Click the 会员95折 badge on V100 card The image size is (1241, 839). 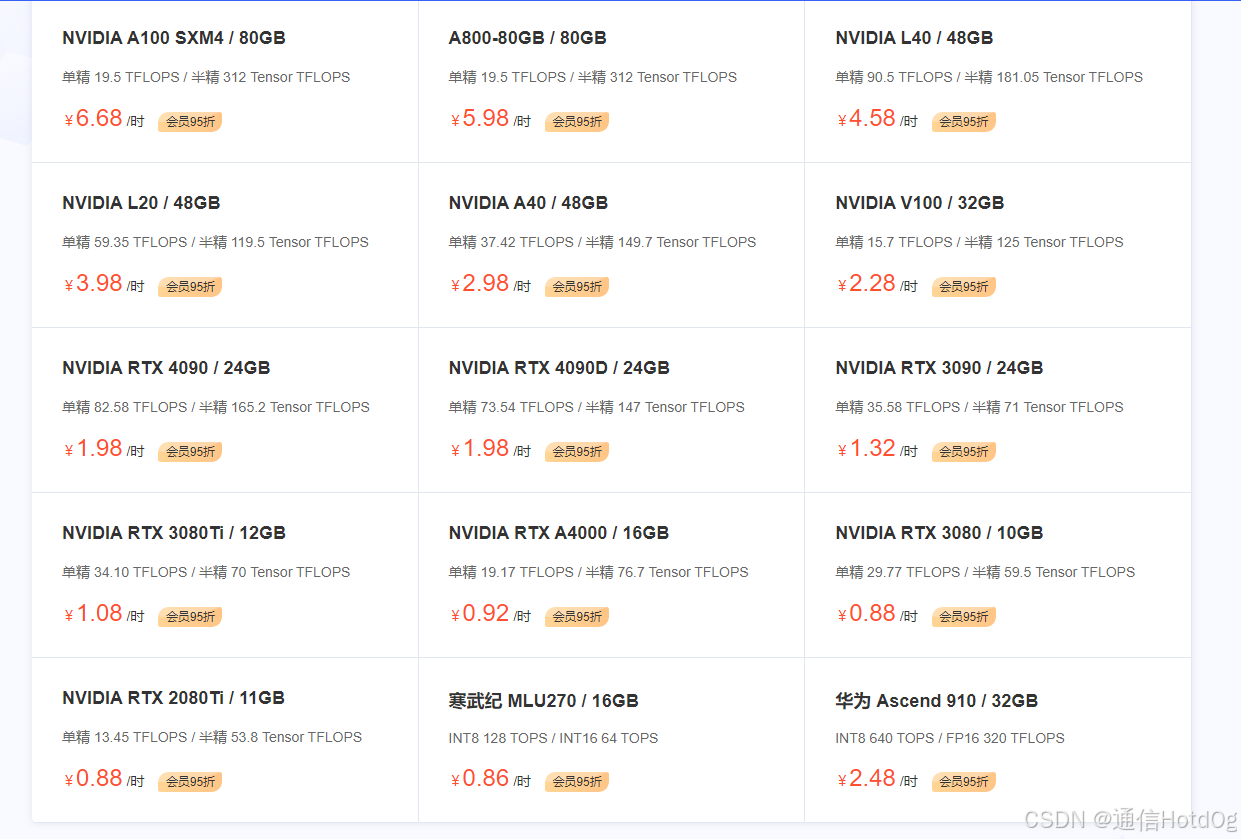tap(964, 287)
